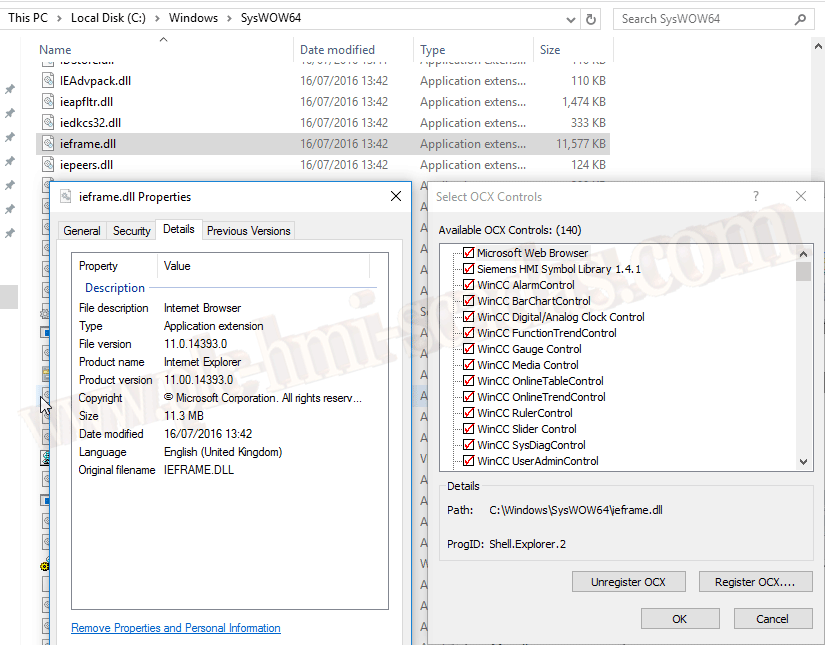Expand the Local Disk (C:) breadcrumb chevron
Screen dimensions: 825x645
(x=158, y=19)
